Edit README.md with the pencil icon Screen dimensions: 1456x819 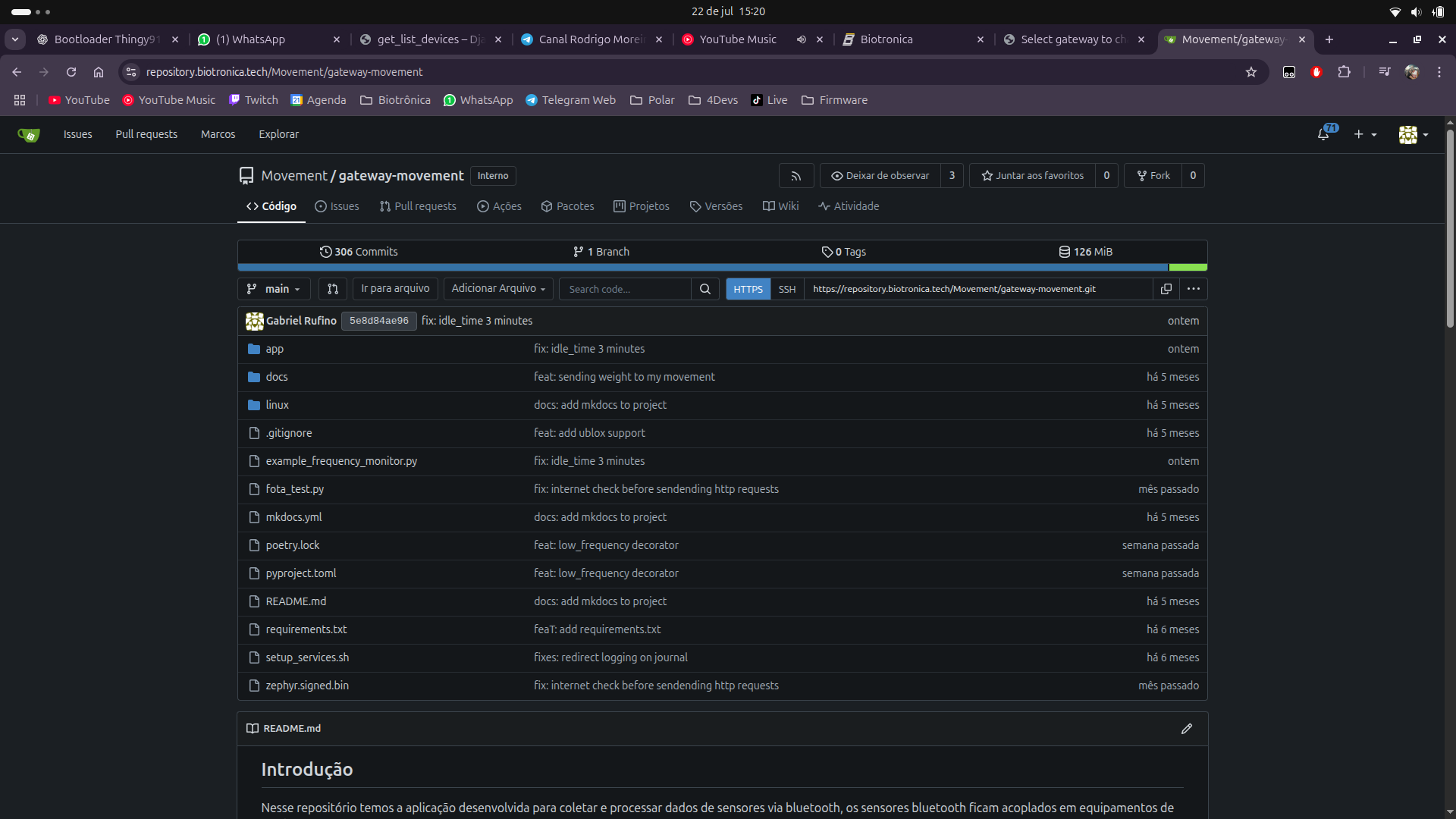click(x=1186, y=729)
